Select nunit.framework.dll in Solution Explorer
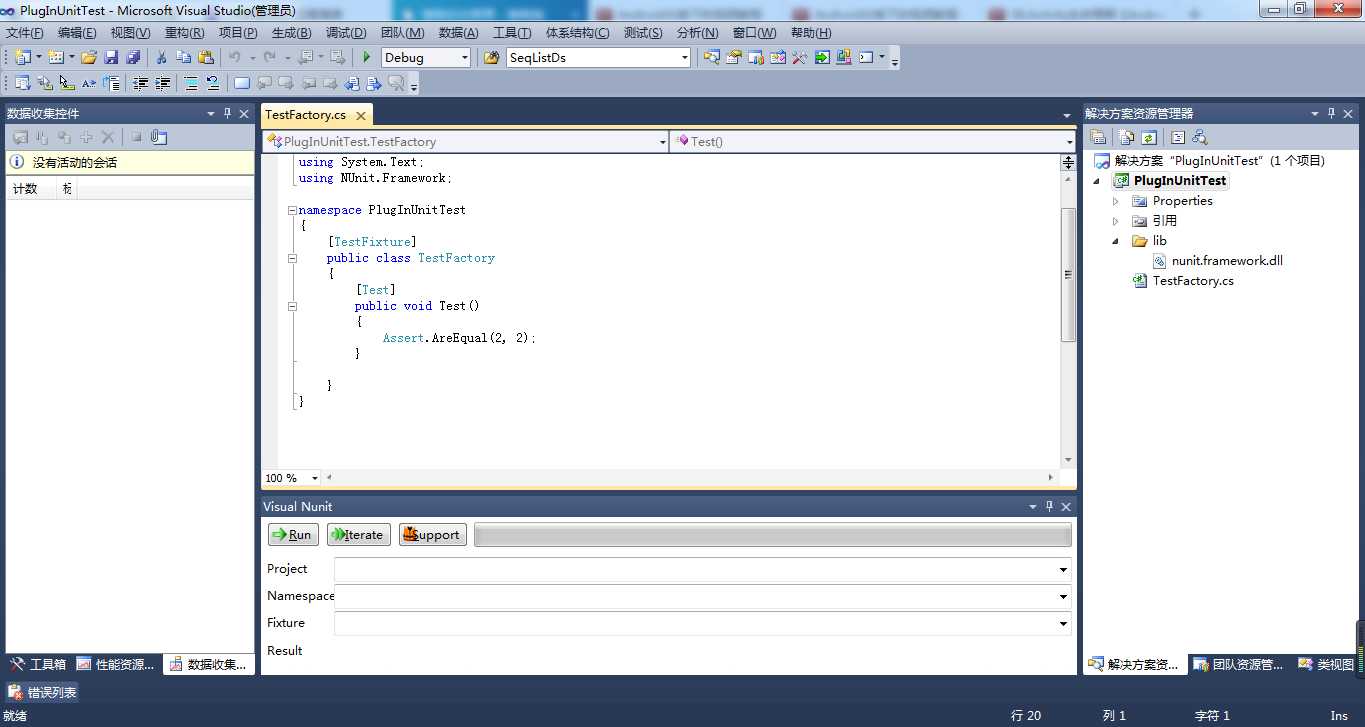 1227,261
